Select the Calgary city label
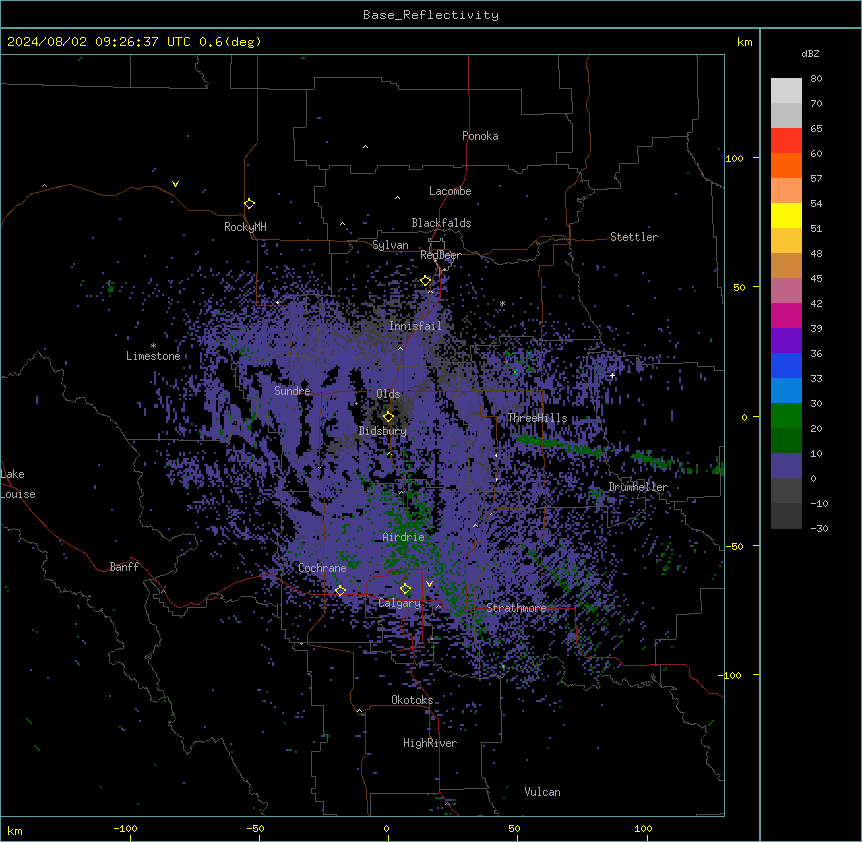Viewport: 862px width, 842px height. (399, 603)
